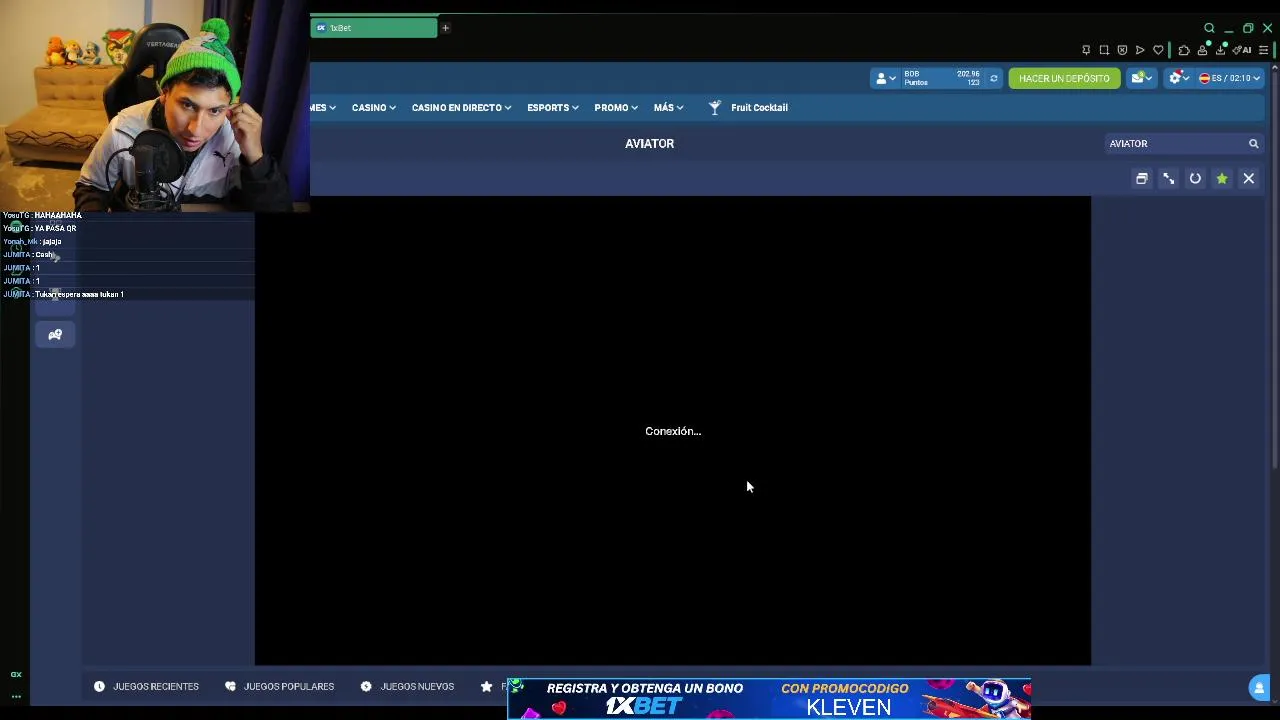Viewport: 1280px width, 720px height.
Task: Click the streamer webcam overlay
Action: pyautogui.click(x=155, y=106)
